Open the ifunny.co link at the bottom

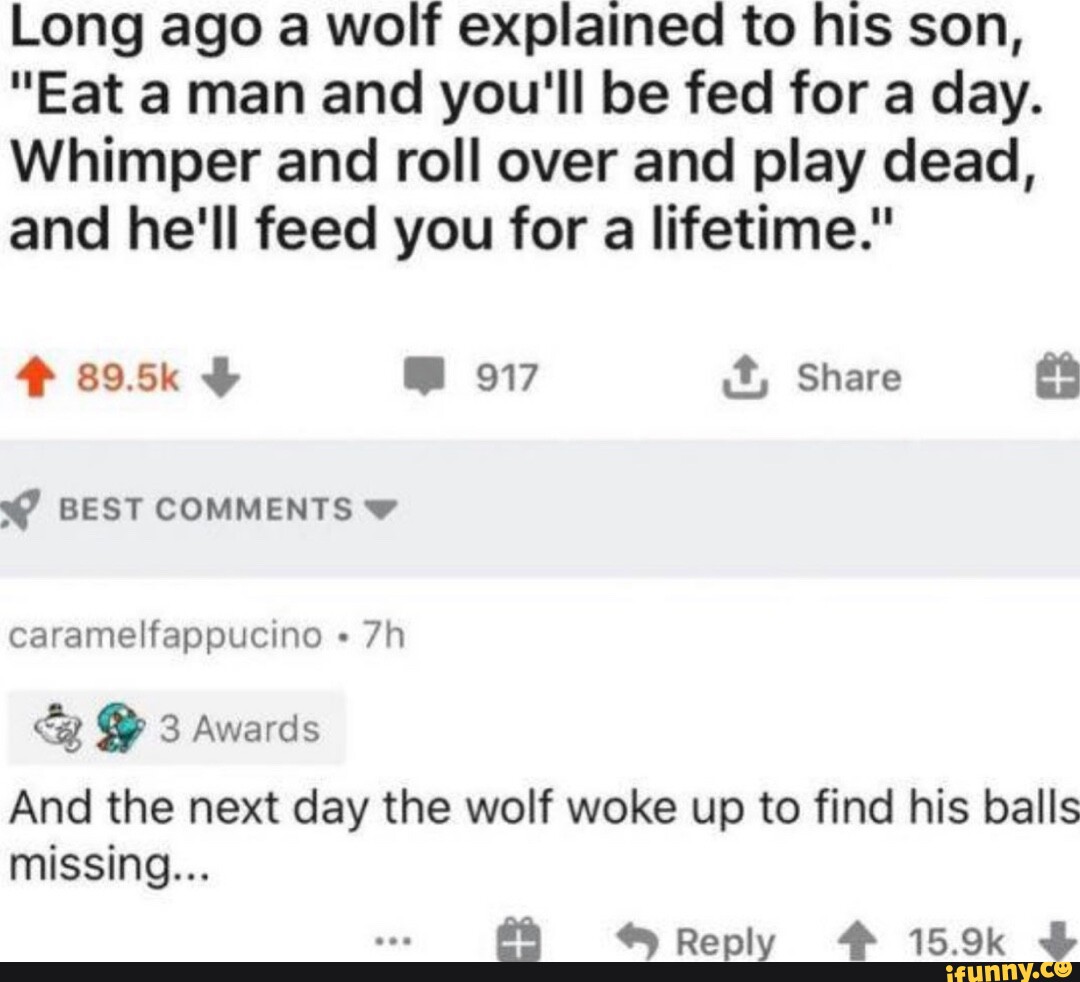click(1005, 968)
